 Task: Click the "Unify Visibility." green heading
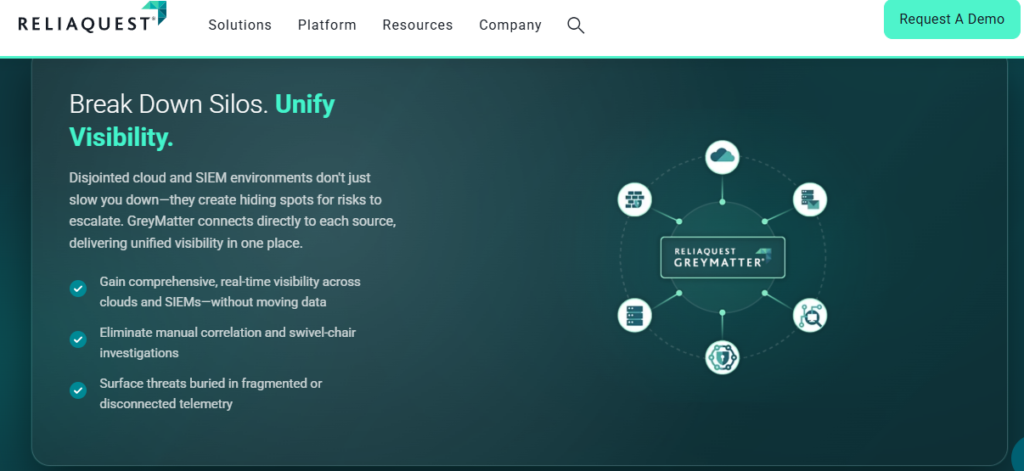pos(202,121)
